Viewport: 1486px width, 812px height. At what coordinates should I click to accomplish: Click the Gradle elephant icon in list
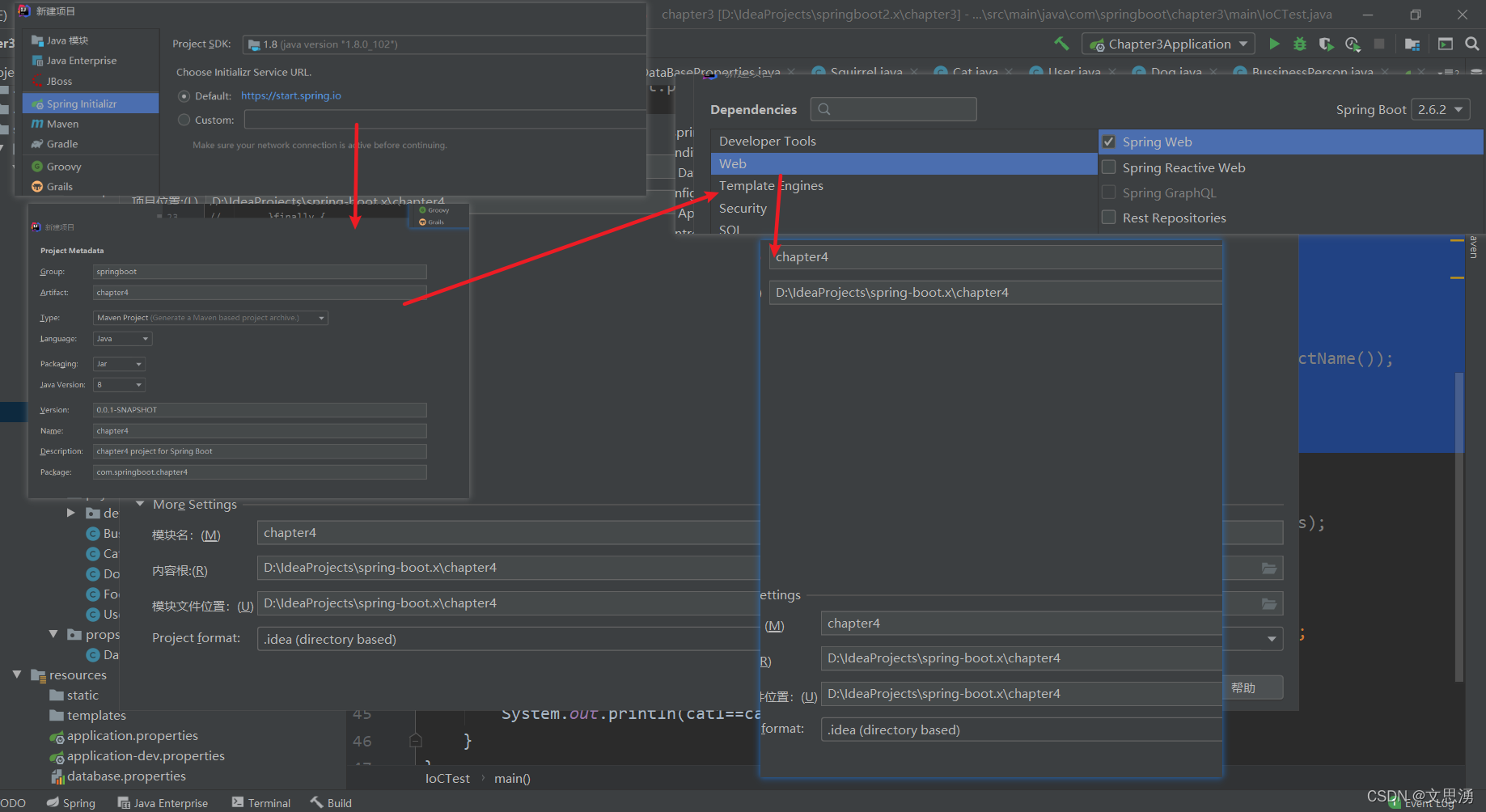[x=37, y=144]
